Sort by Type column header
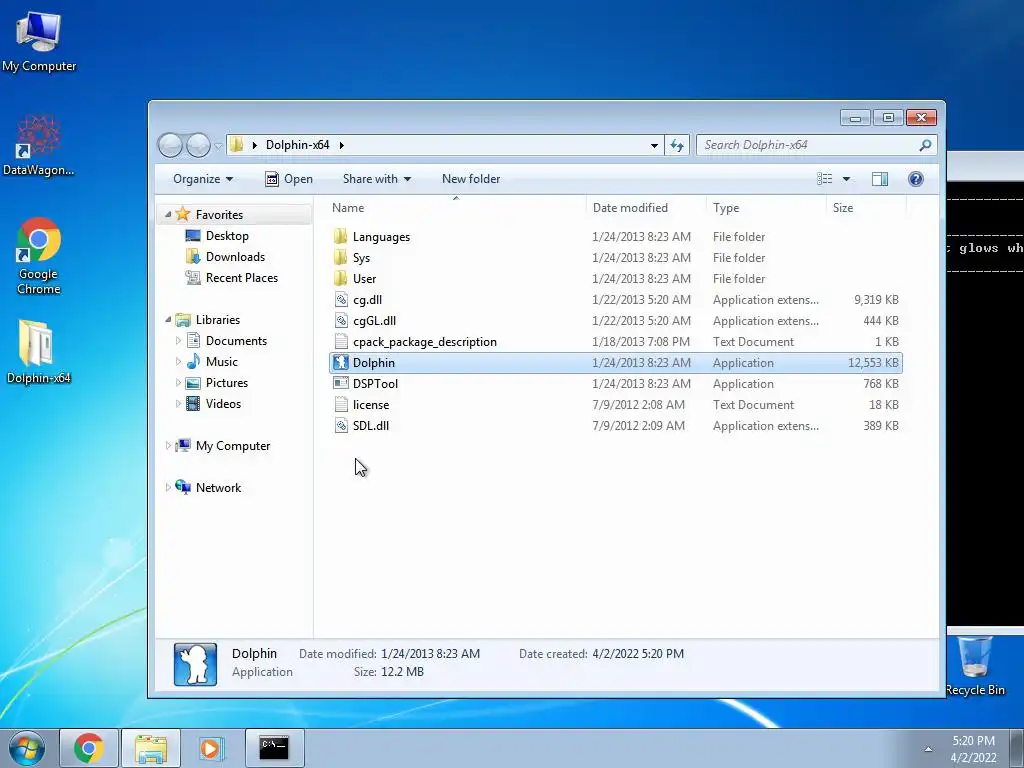The height and width of the screenshot is (768, 1024). [766, 208]
